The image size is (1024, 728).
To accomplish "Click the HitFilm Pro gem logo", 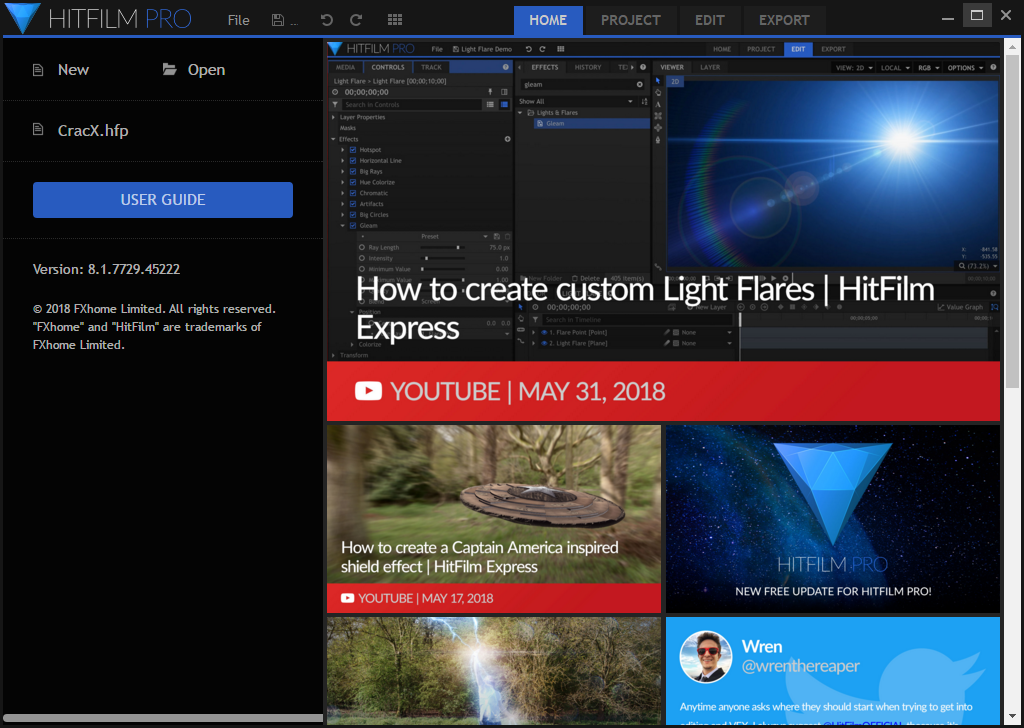I will click(22, 18).
